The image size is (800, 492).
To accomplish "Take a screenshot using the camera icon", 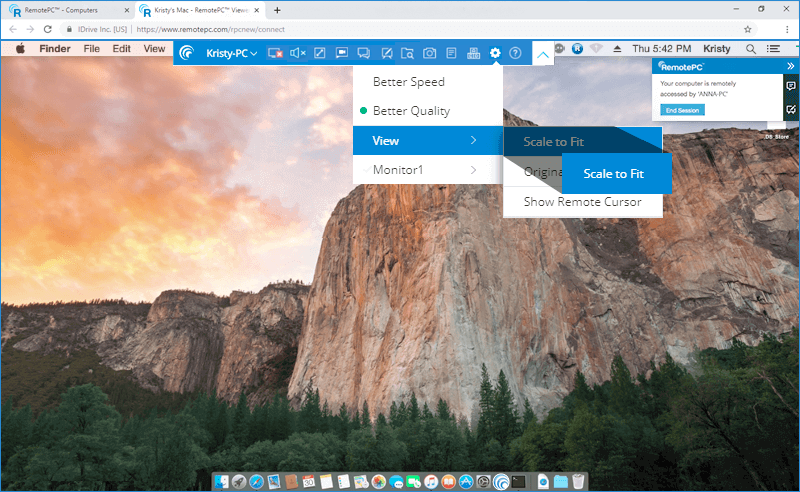I will tap(429, 53).
